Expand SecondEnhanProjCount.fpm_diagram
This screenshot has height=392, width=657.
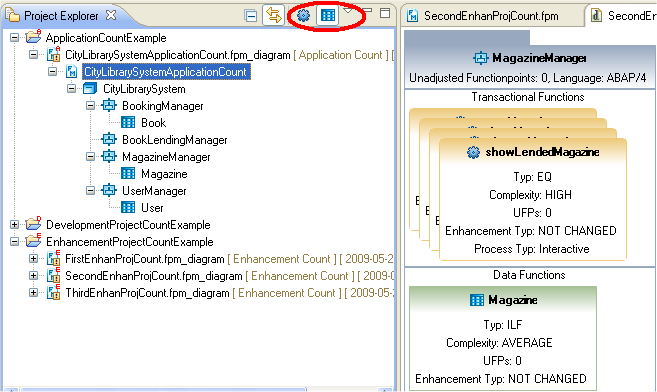(x=34, y=276)
